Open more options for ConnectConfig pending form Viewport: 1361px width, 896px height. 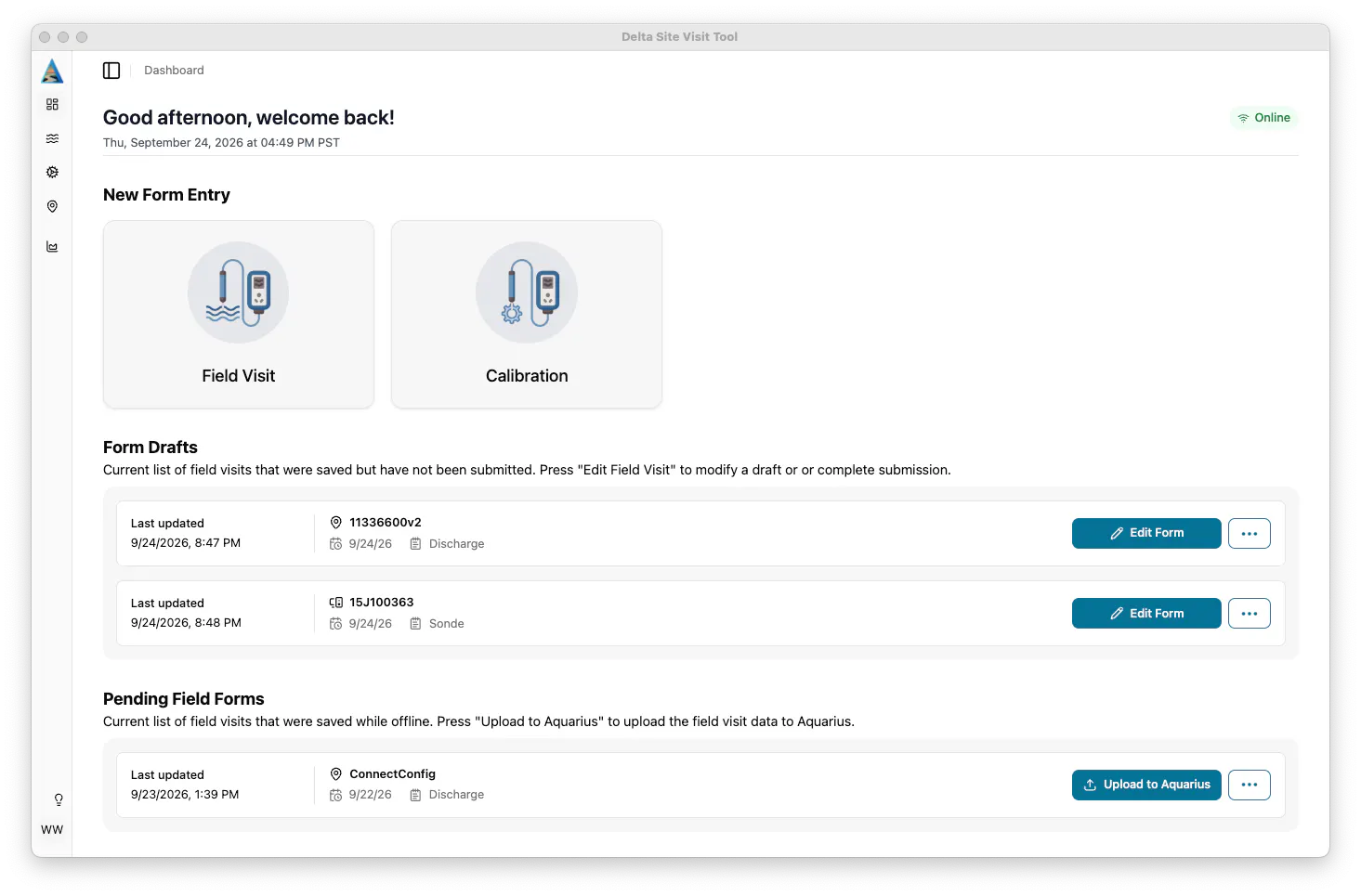(1250, 785)
